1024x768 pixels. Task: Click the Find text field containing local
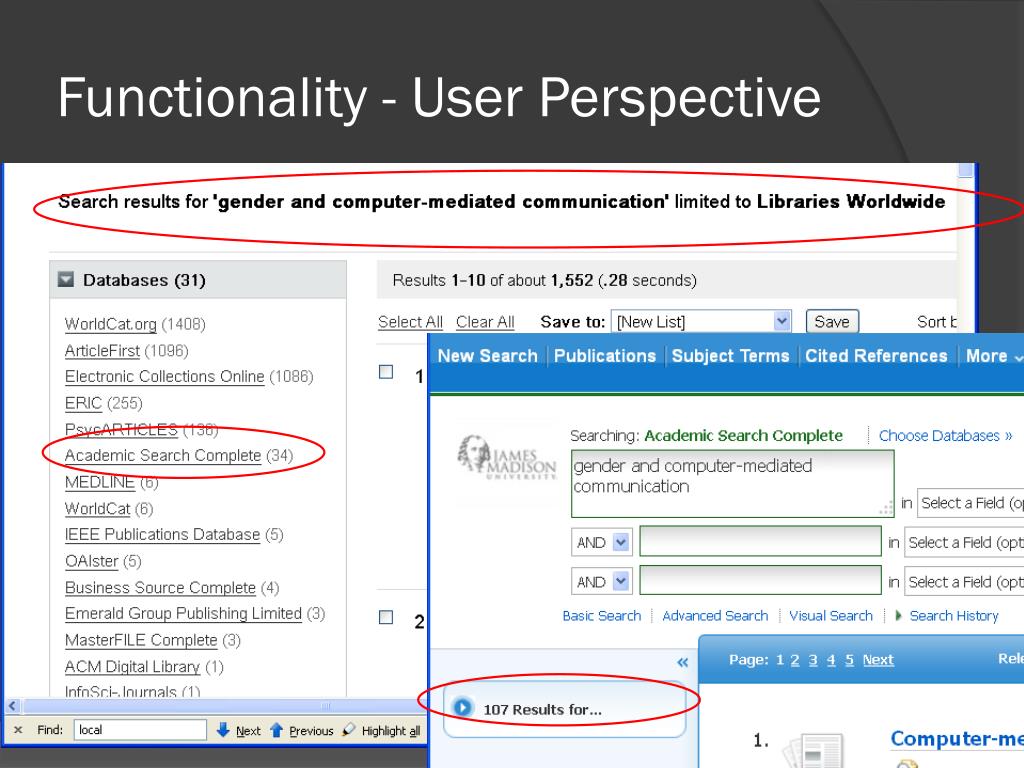click(x=140, y=730)
